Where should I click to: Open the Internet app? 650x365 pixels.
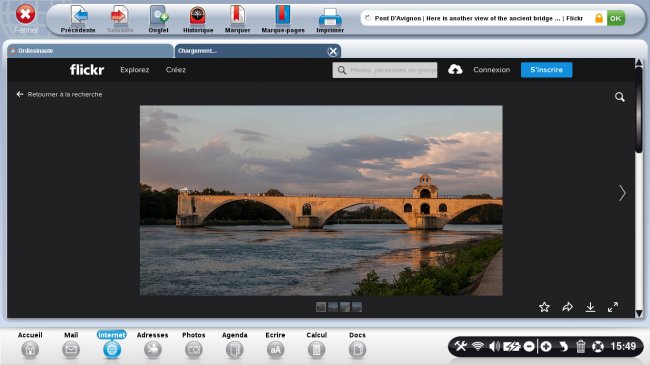[x=112, y=345]
